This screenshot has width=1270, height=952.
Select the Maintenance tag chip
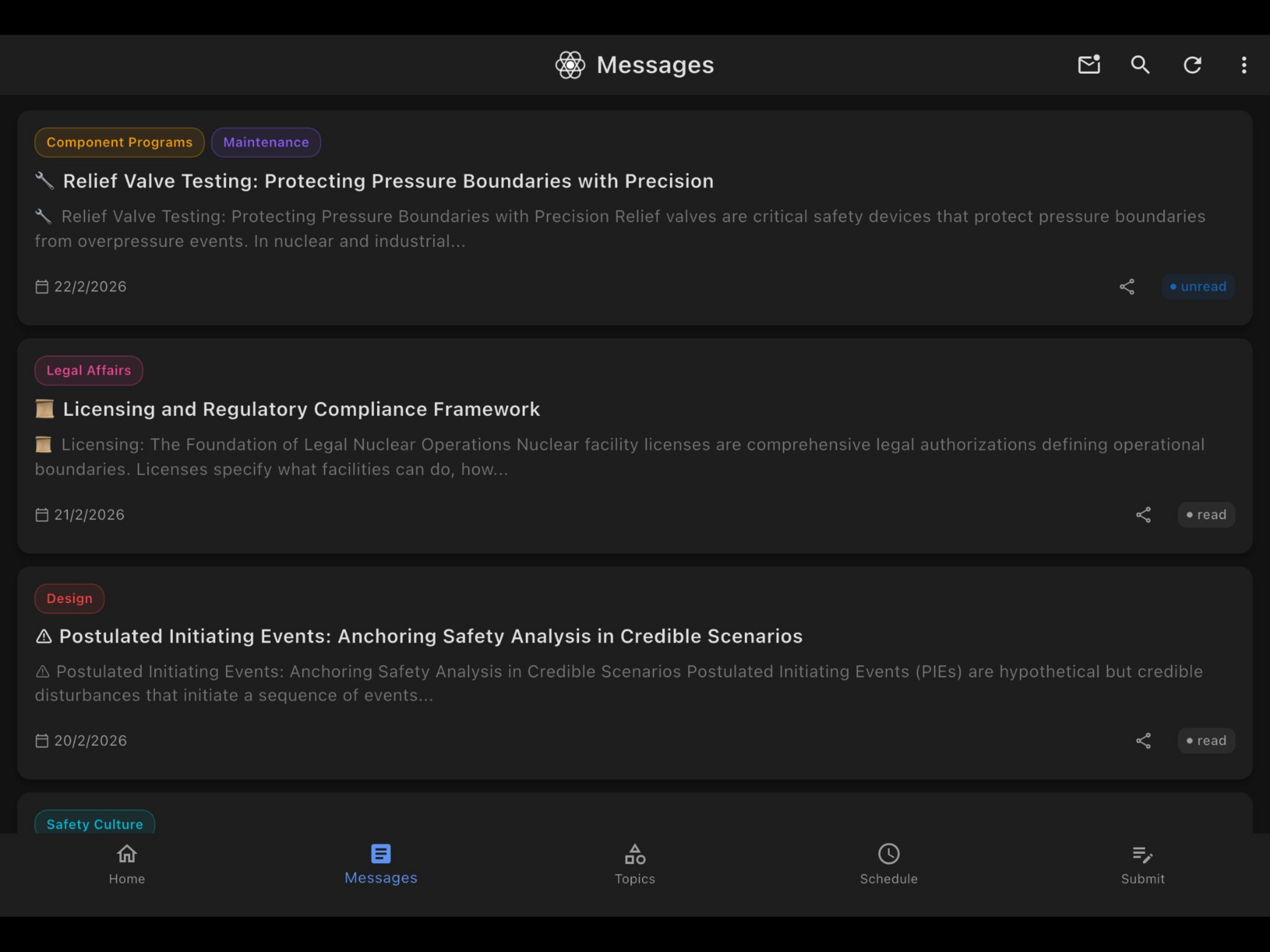point(266,142)
